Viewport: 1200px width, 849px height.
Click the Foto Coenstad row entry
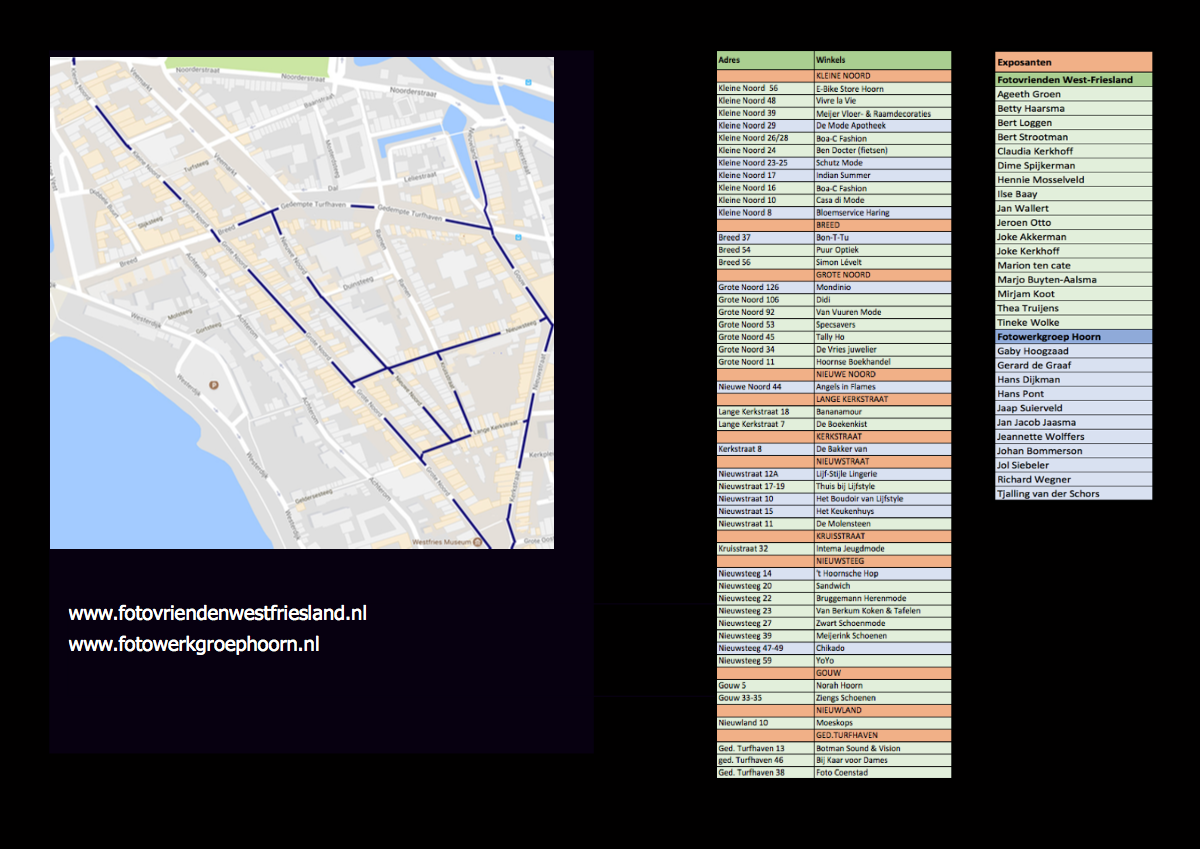click(x=882, y=772)
